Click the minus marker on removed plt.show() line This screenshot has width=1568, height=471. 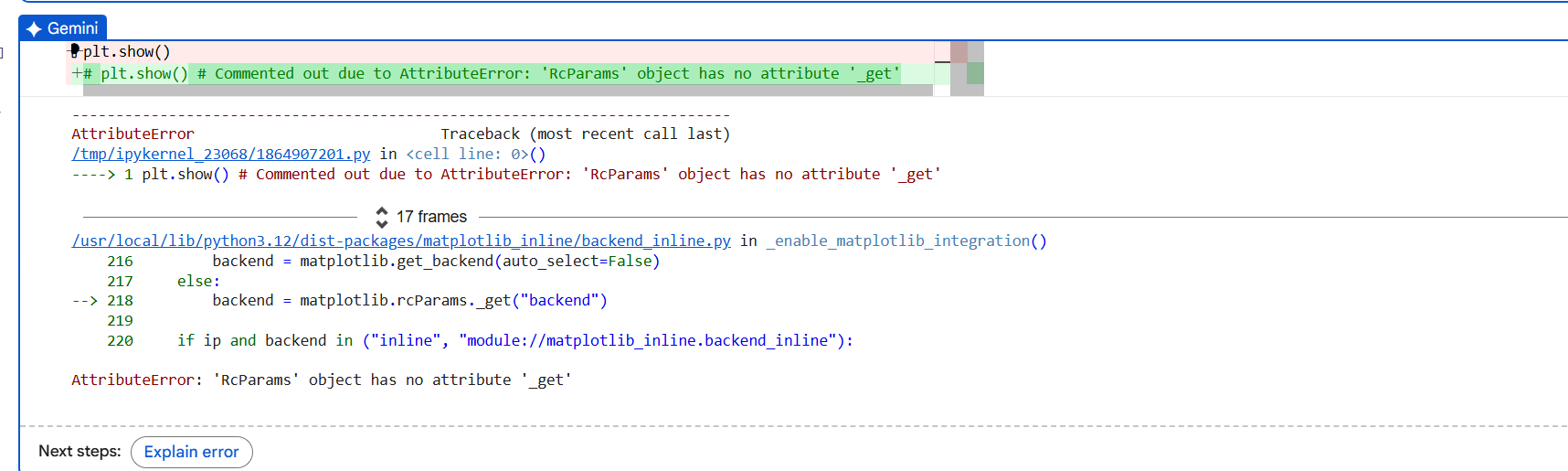(x=75, y=52)
